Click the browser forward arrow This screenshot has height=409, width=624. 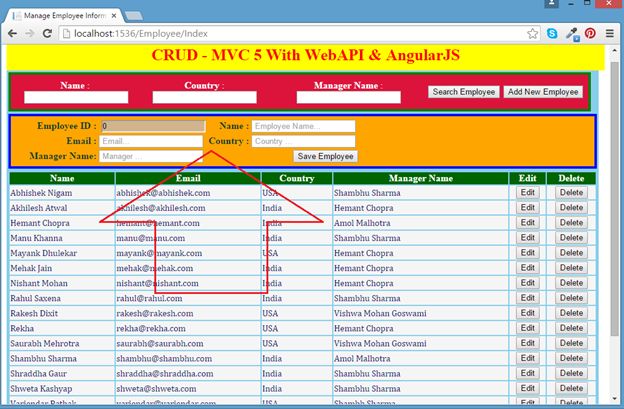[29, 33]
